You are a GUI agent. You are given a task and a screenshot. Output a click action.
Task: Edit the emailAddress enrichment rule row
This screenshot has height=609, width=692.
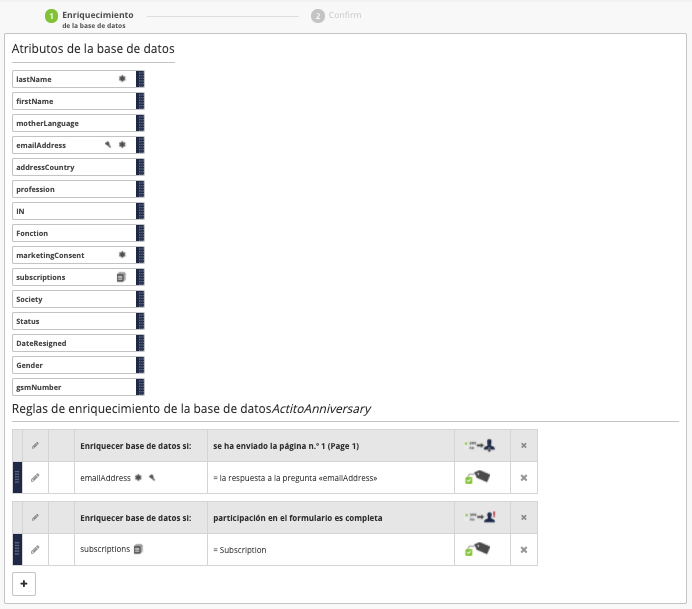pos(35,478)
